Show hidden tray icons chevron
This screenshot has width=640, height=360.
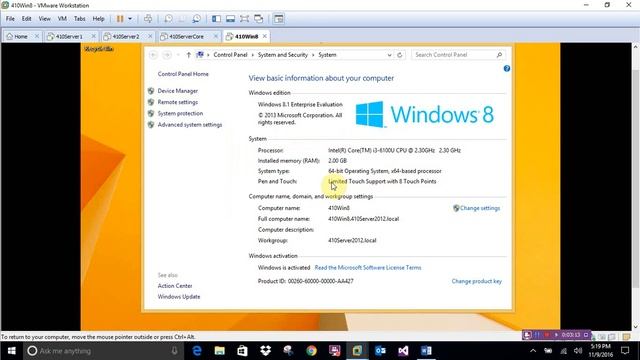click(533, 351)
